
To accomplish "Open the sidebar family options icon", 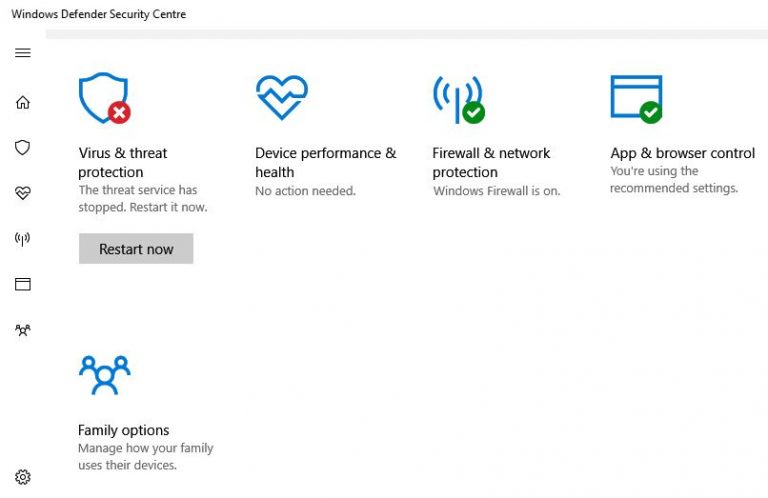I will coord(23,330).
